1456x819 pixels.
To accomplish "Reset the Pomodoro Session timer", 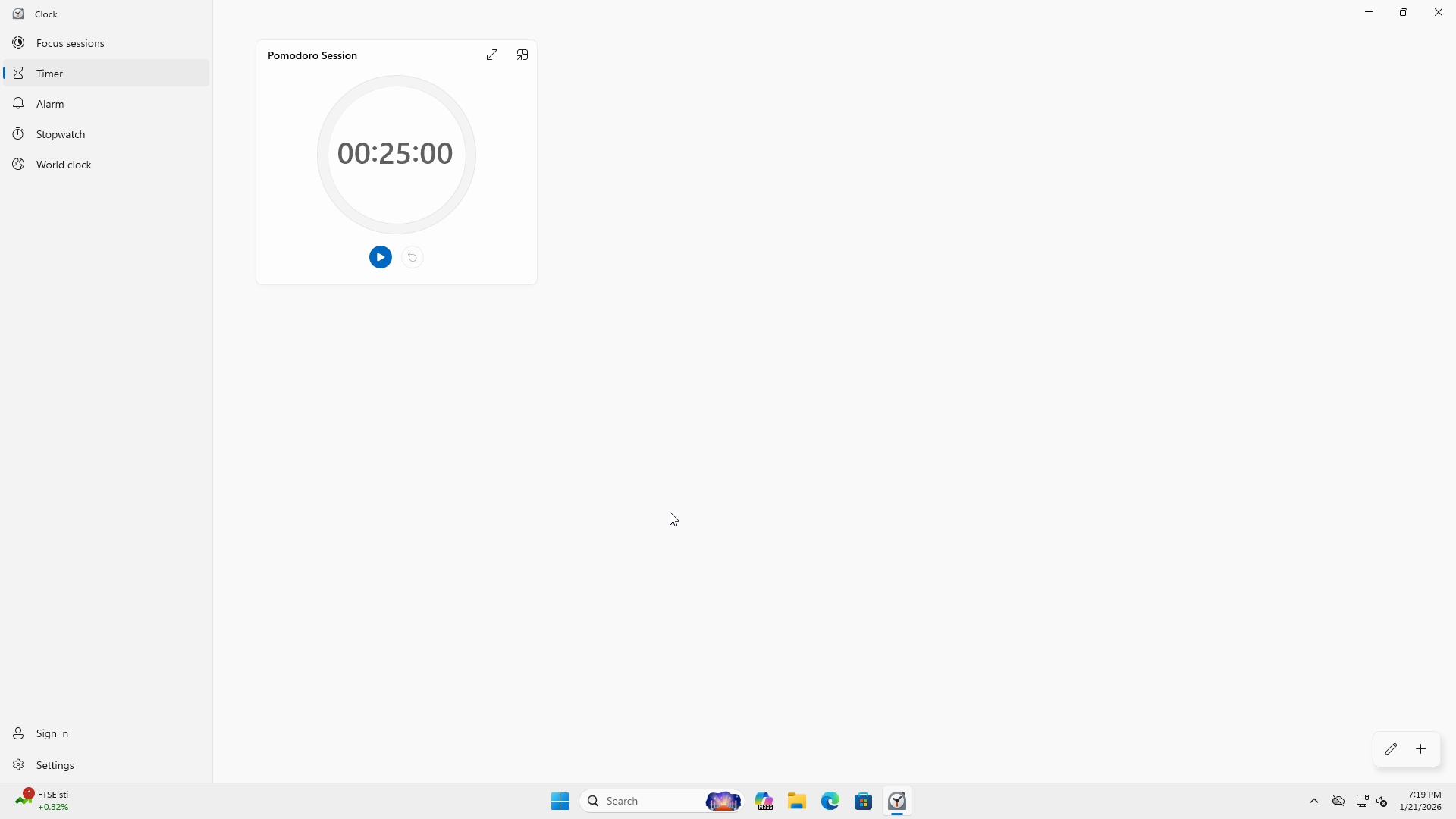I will [413, 257].
